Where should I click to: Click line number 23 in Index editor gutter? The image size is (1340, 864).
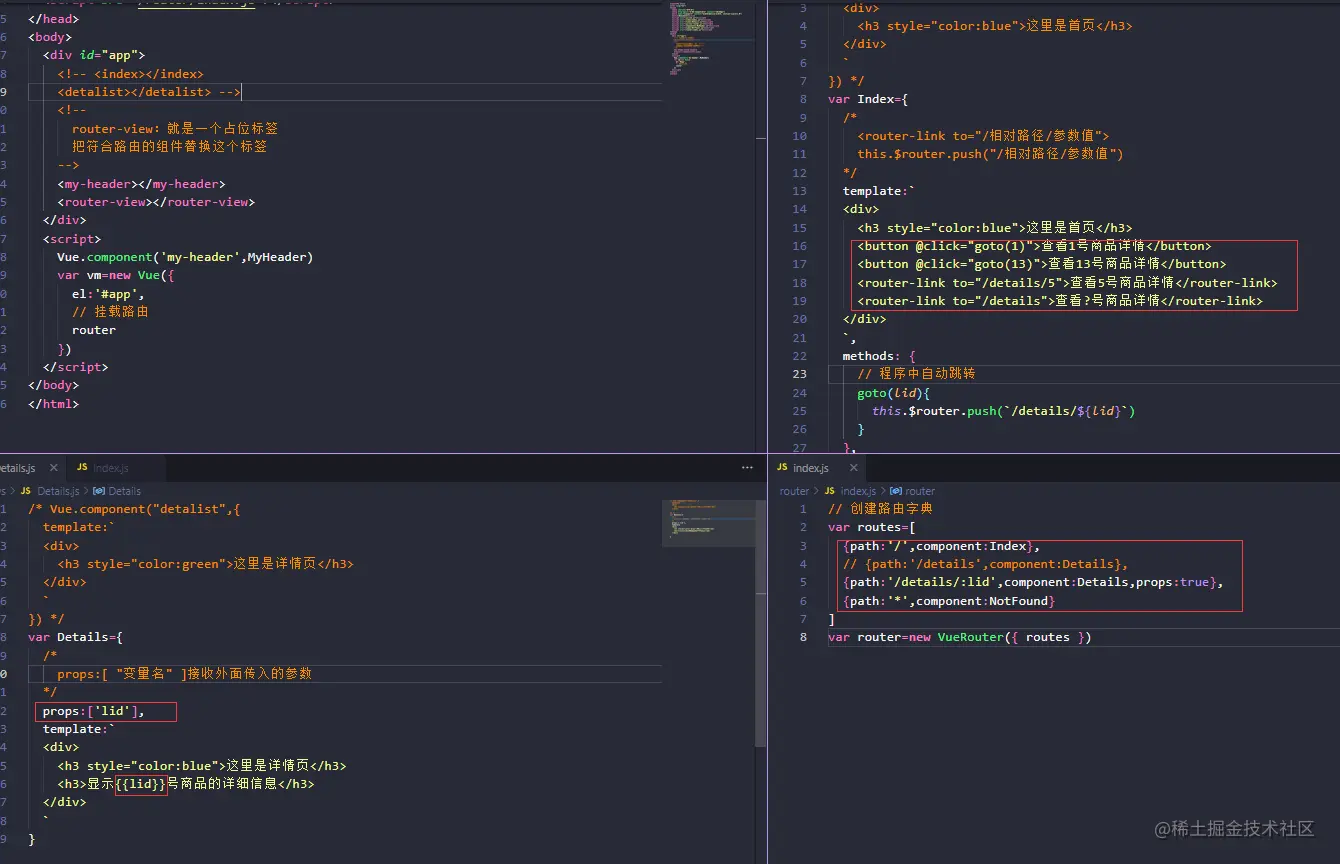point(799,374)
